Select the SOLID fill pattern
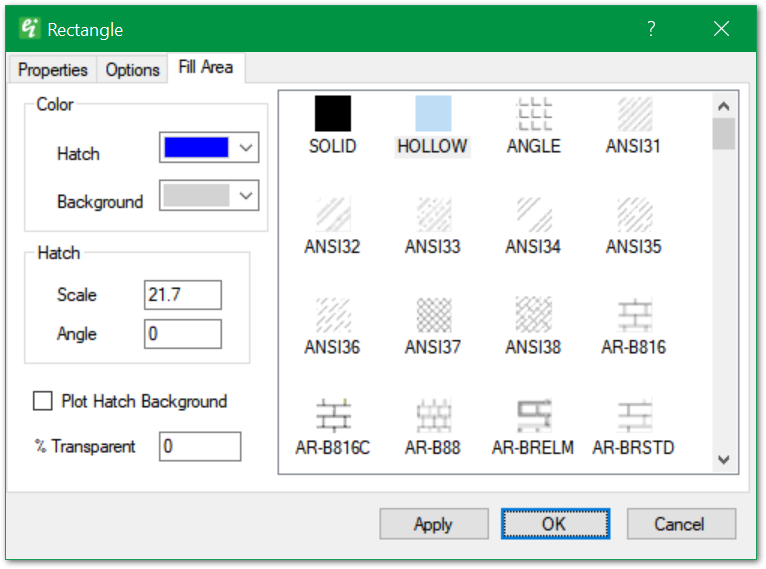 [333, 125]
